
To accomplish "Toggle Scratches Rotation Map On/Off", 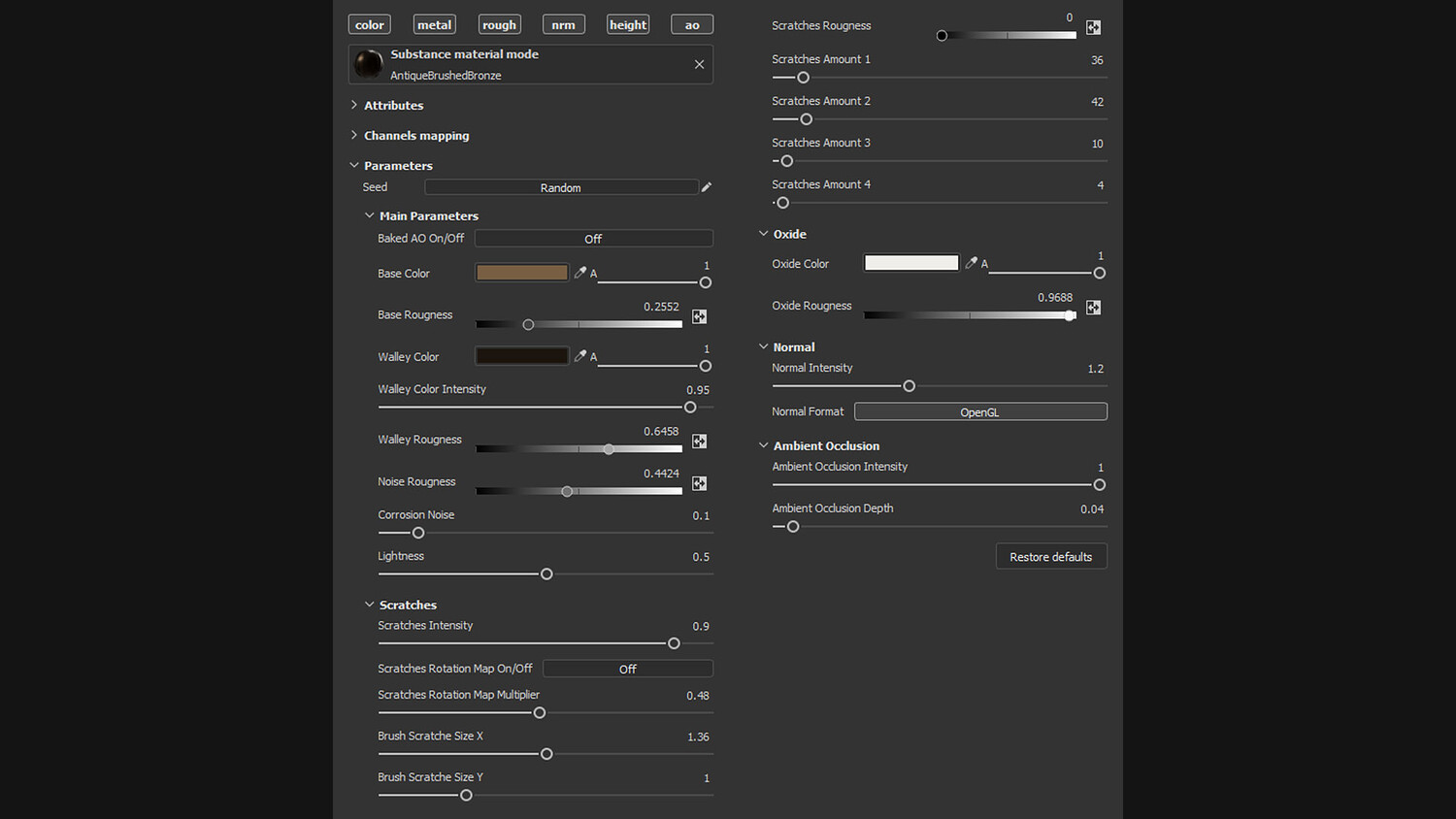I will tap(627, 669).
